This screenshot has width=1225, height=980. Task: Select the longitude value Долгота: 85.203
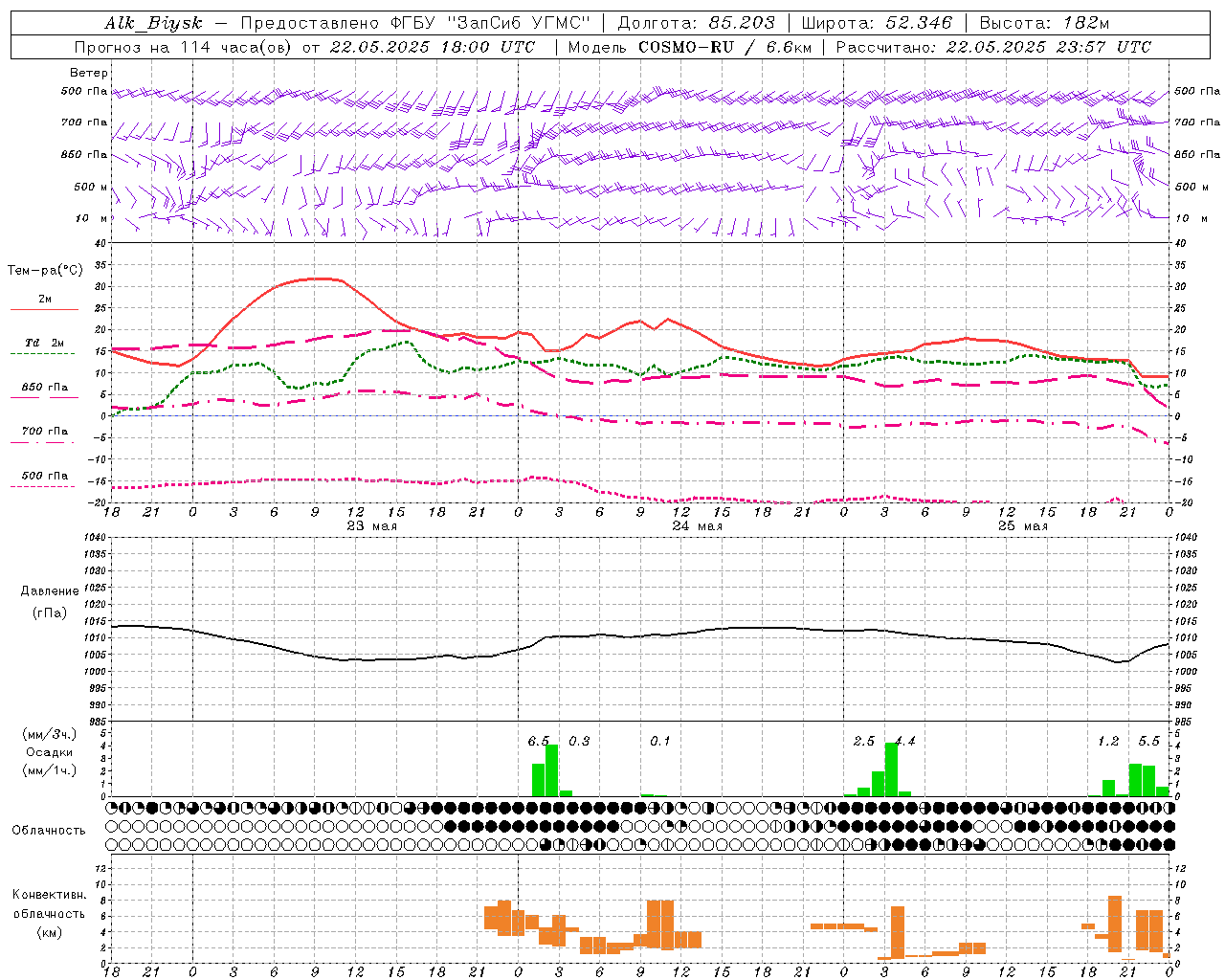[x=697, y=23]
